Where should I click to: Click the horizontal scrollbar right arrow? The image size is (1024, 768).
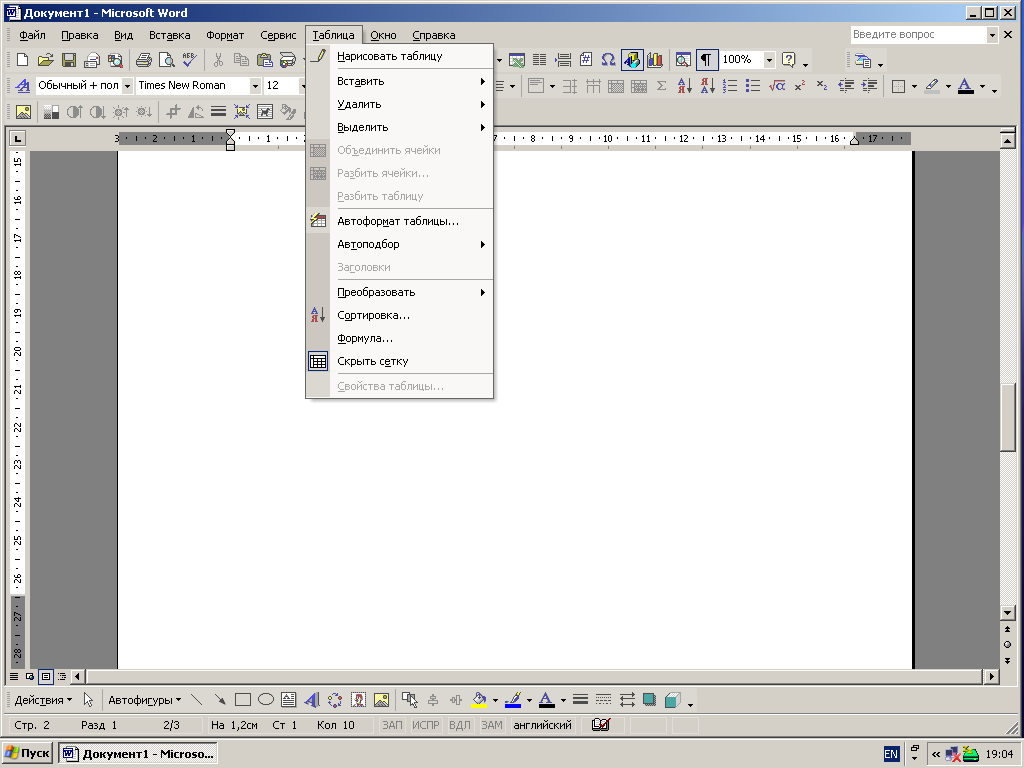[992, 677]
